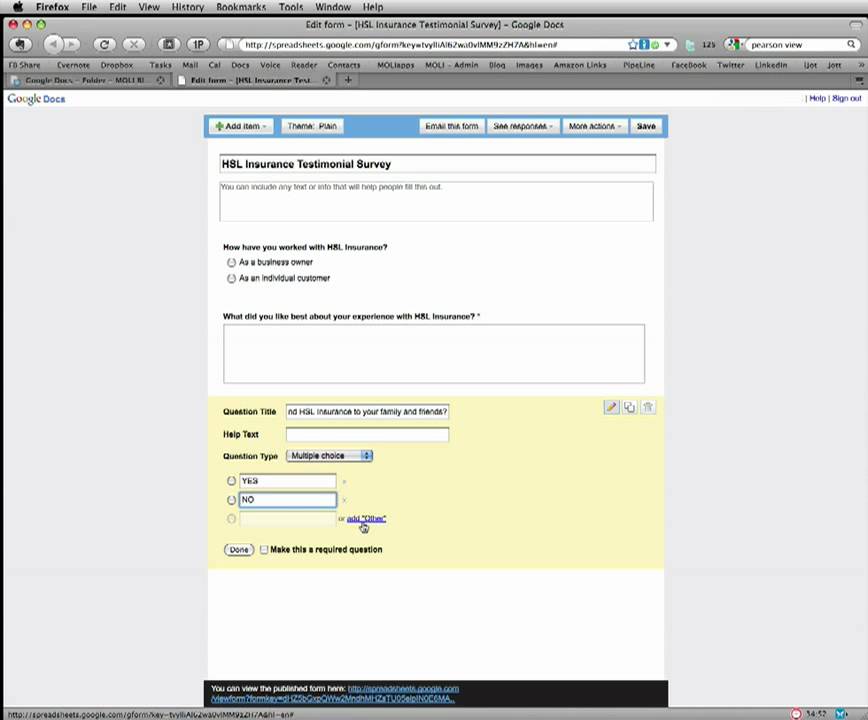Select As an individual customer radio button
The height and width of the screenshot is (720, 868).
[x=231, y=278]
